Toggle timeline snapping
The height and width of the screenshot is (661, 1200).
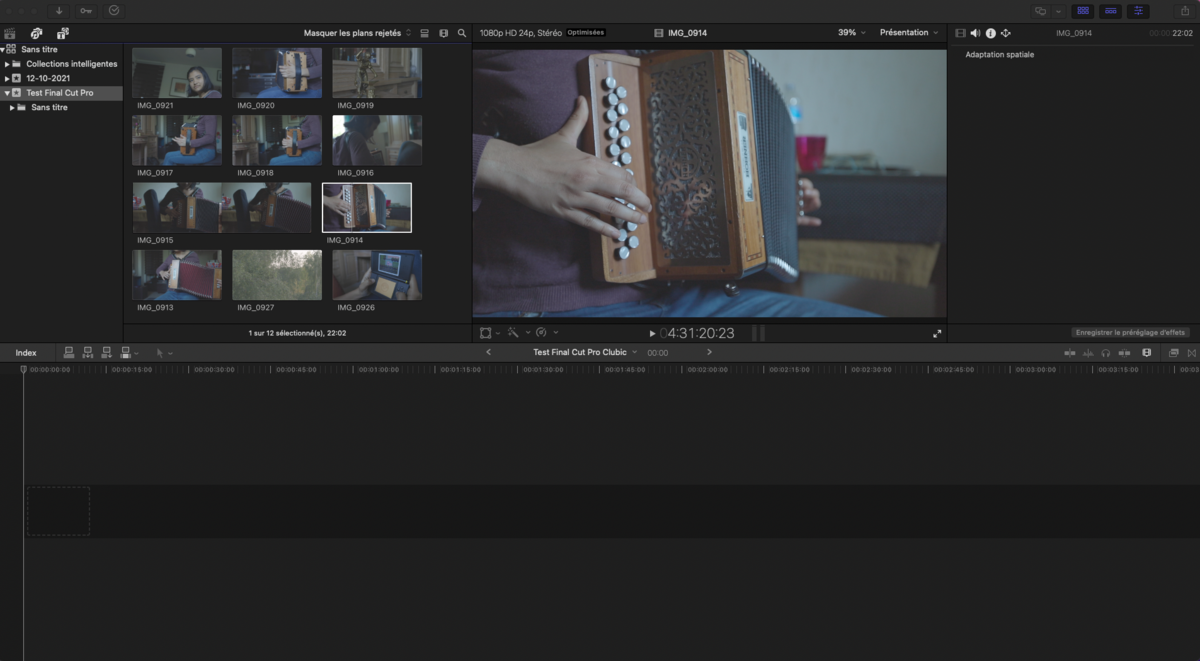coord(1124,352)
